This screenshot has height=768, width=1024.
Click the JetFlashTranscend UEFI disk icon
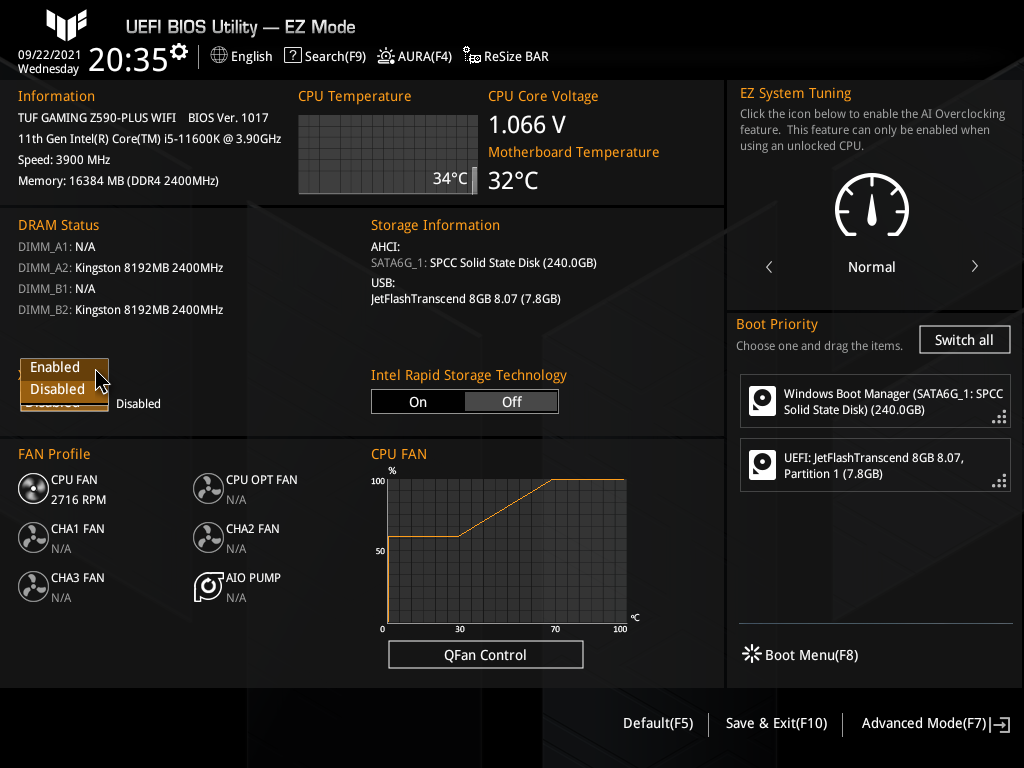click(762, 465)
